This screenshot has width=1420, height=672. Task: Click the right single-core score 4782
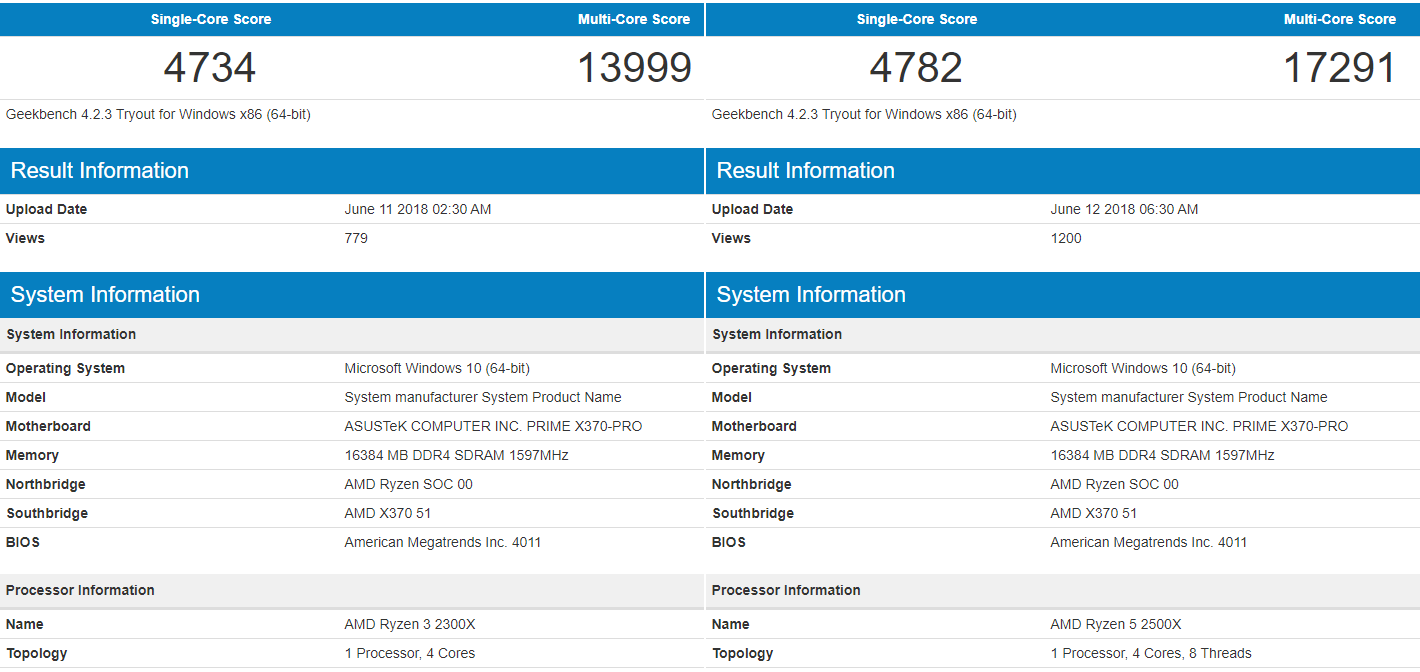(x=916, y=68)
